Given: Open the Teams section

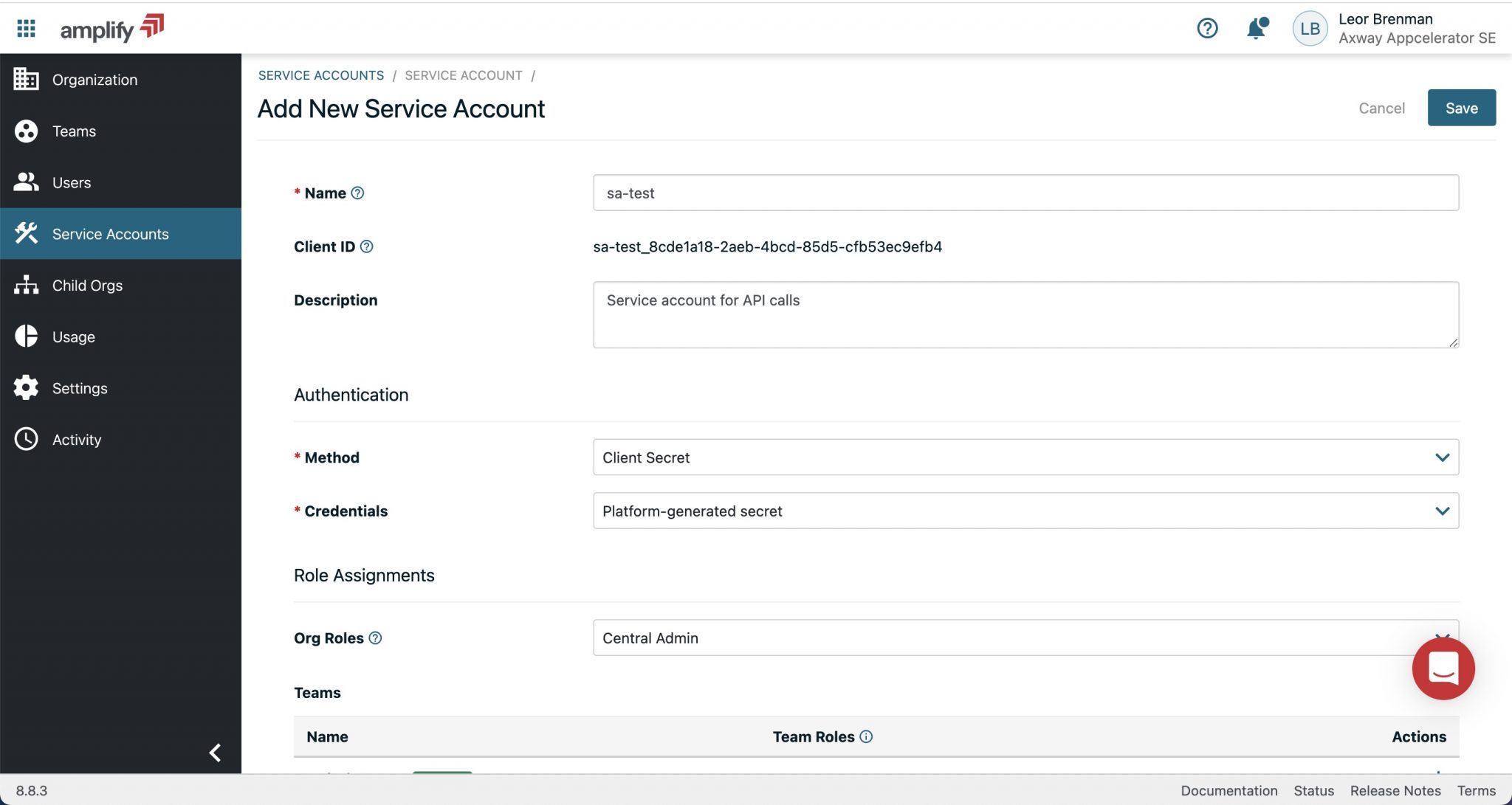Looking at the screenshot, I should [x=73, y=131].
